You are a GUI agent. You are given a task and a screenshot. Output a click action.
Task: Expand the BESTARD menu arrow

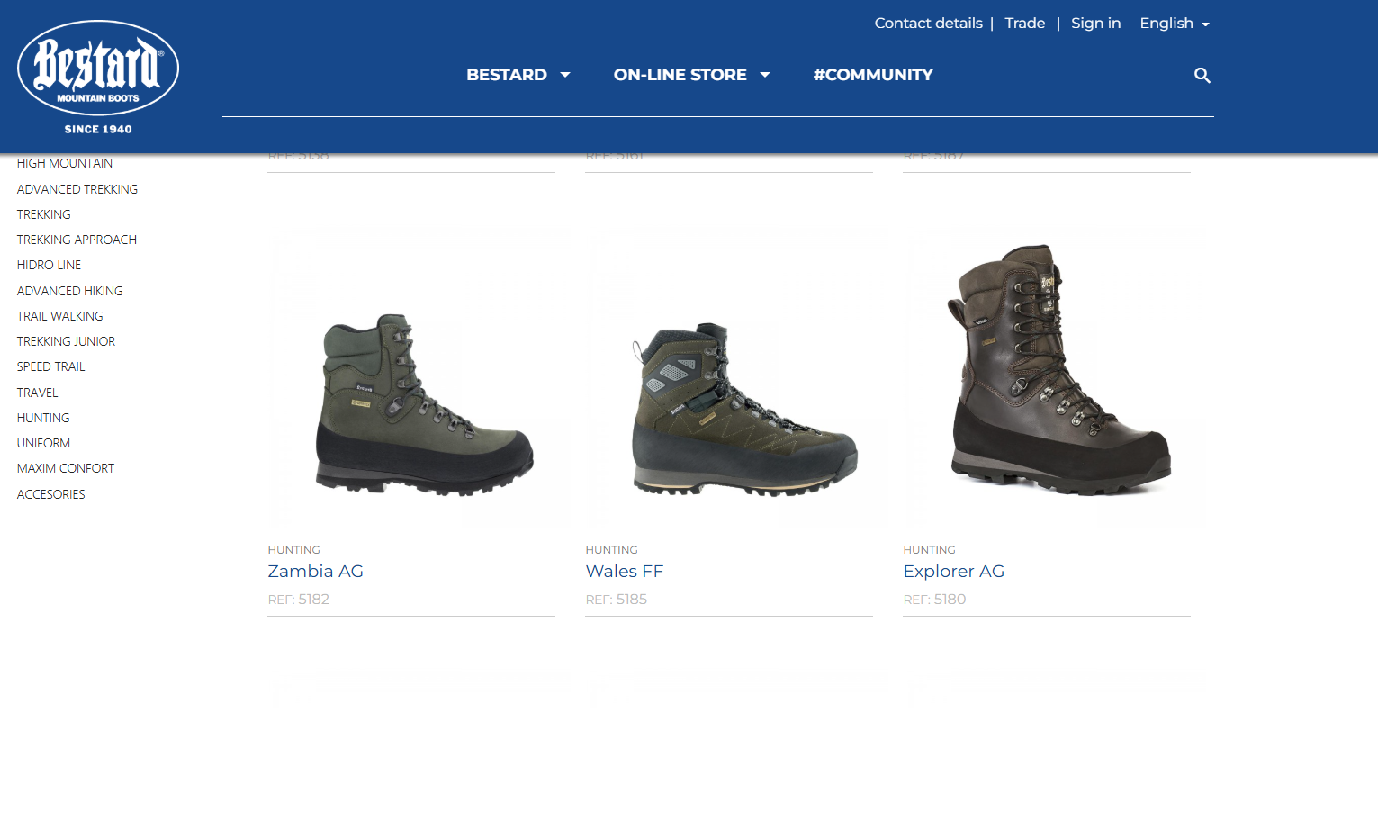pyautogui.click(x=565, y=75)
